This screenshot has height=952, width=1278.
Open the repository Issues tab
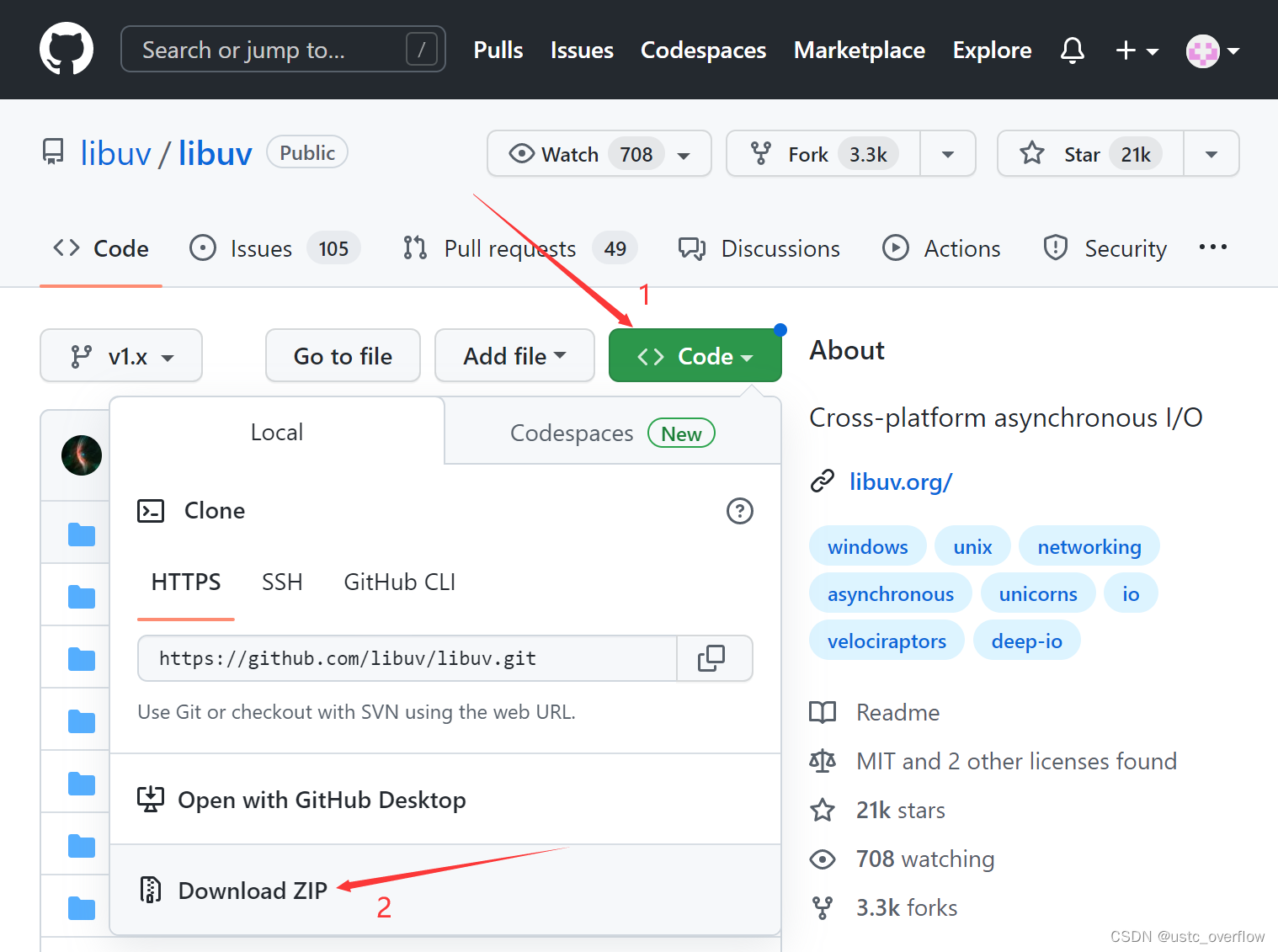pos(274,248)
